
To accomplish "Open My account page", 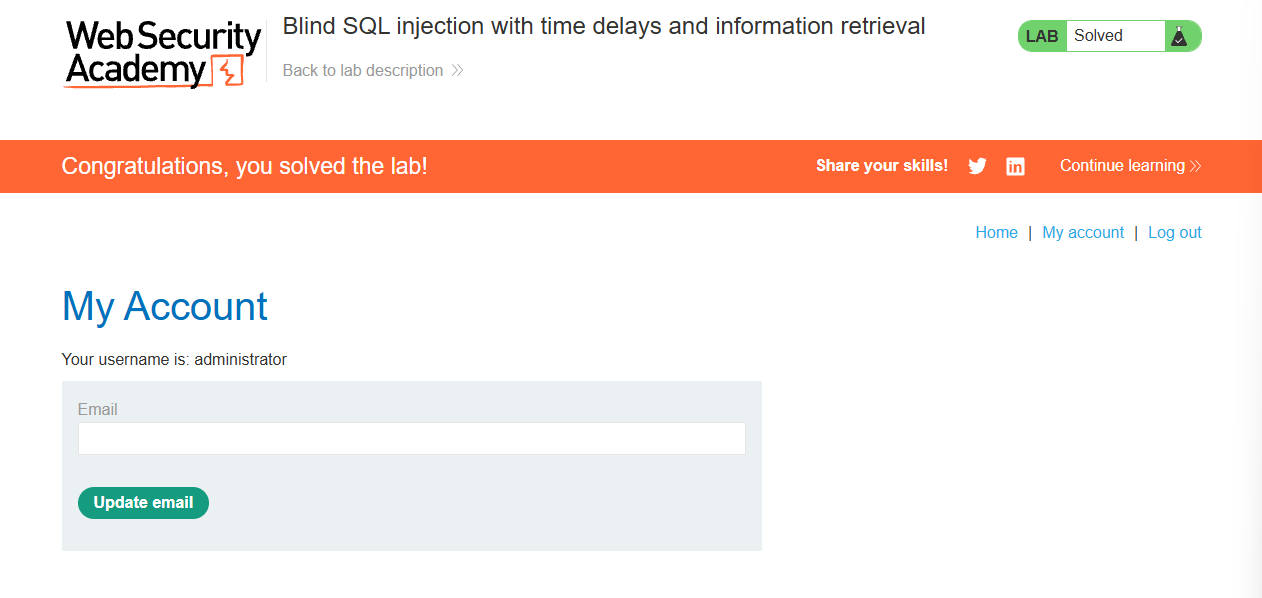I will pyautogui.click(x=1083, y=232).
